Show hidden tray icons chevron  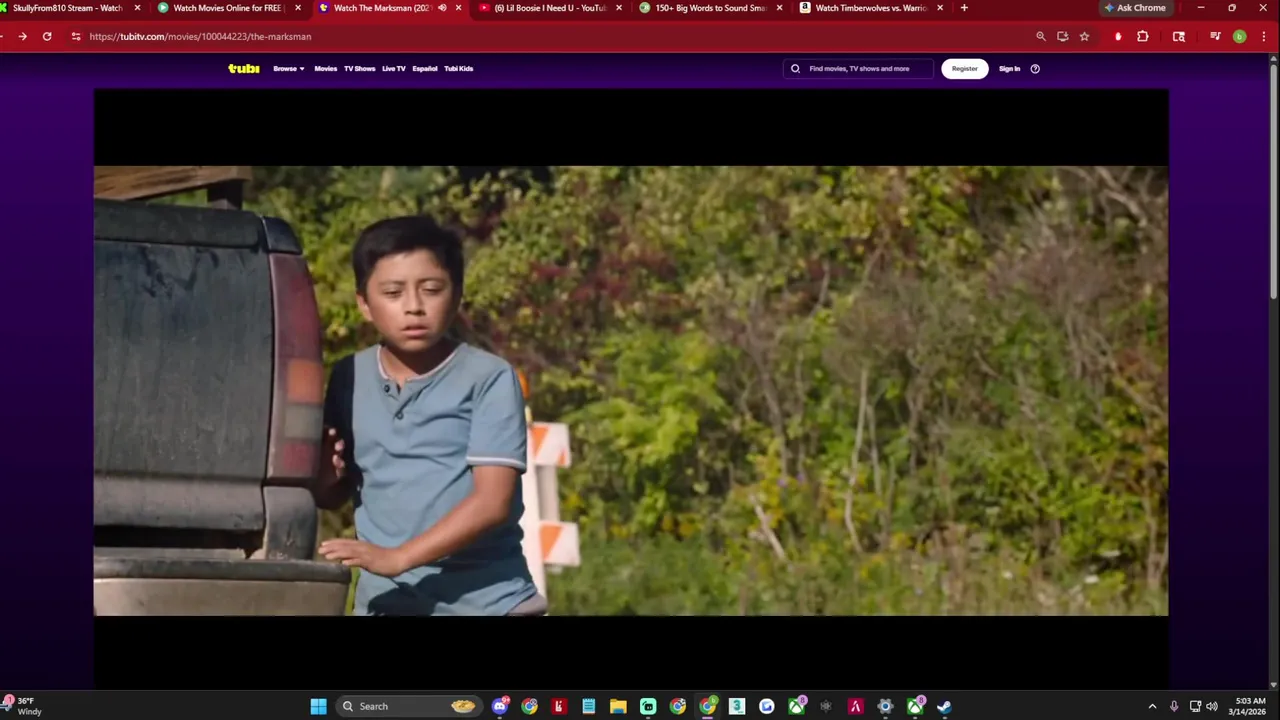click(x=1152, y=706)
